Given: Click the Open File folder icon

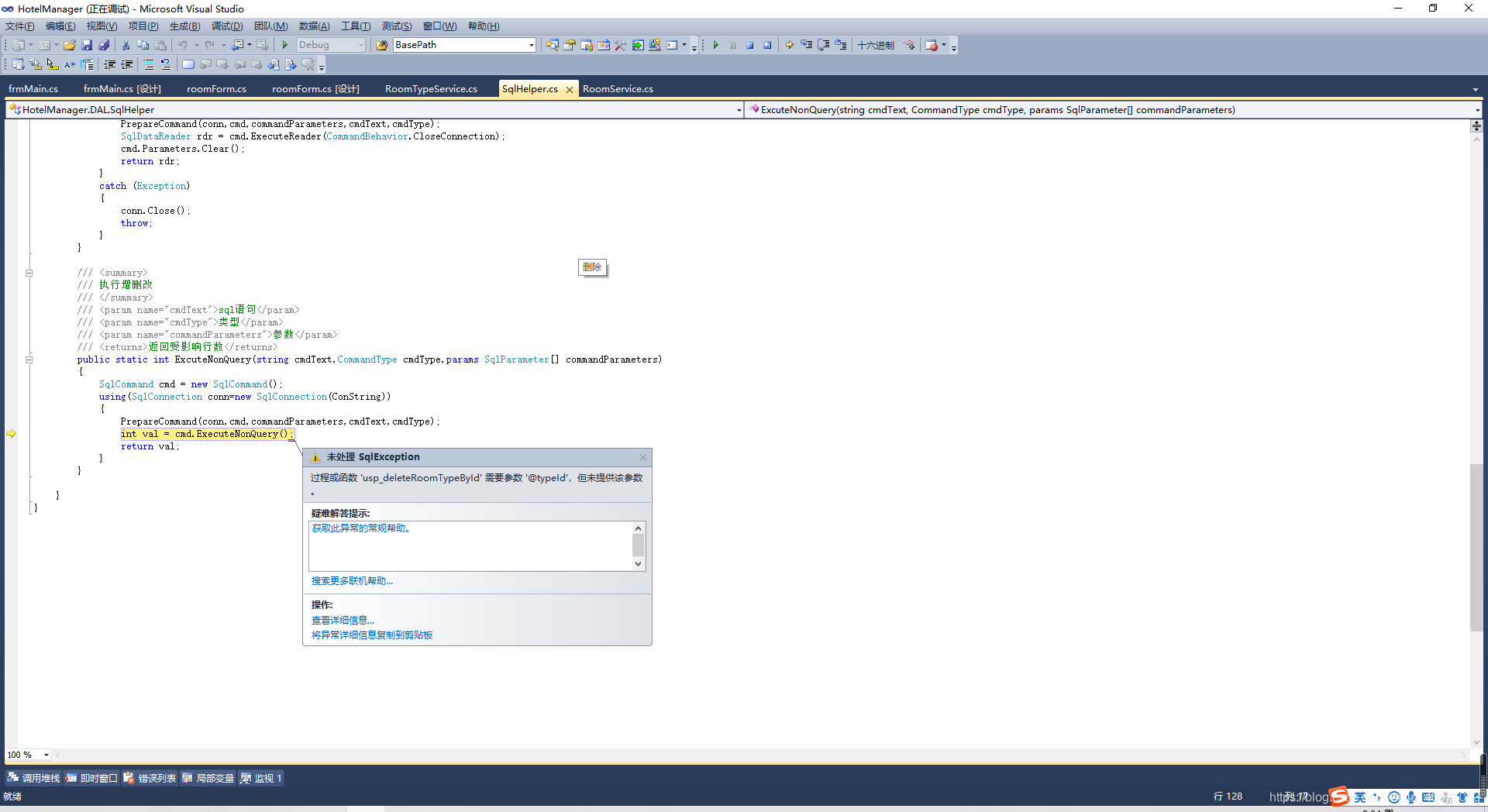Looking at the screenshot, I should [70, 46].
